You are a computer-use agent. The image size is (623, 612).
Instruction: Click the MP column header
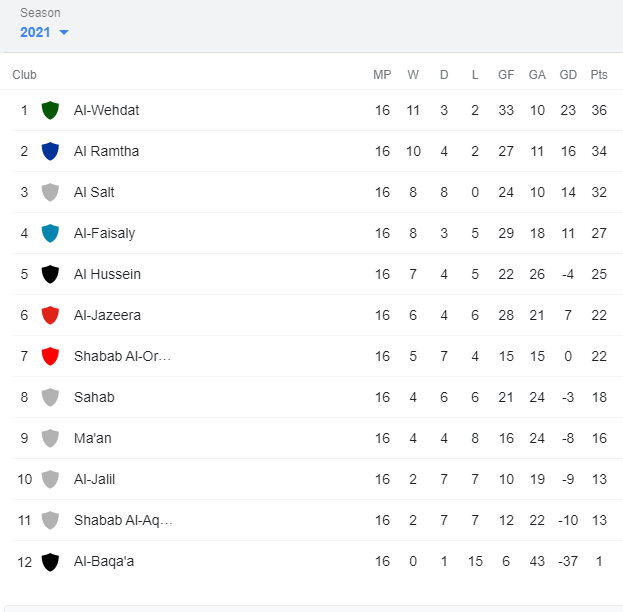(382, 75)
